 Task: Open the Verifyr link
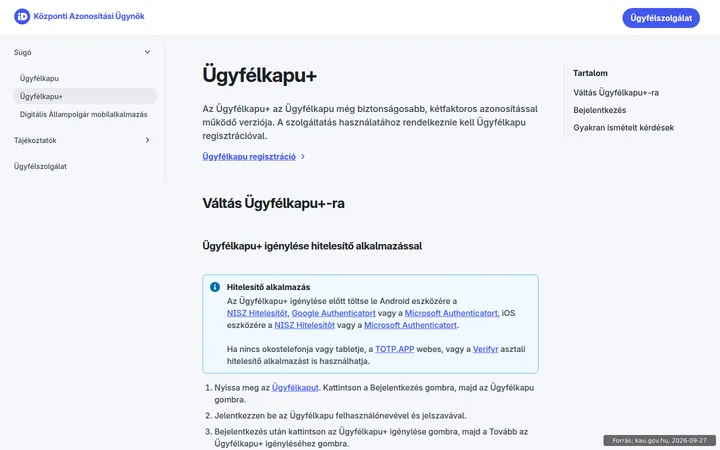point(485,349)
